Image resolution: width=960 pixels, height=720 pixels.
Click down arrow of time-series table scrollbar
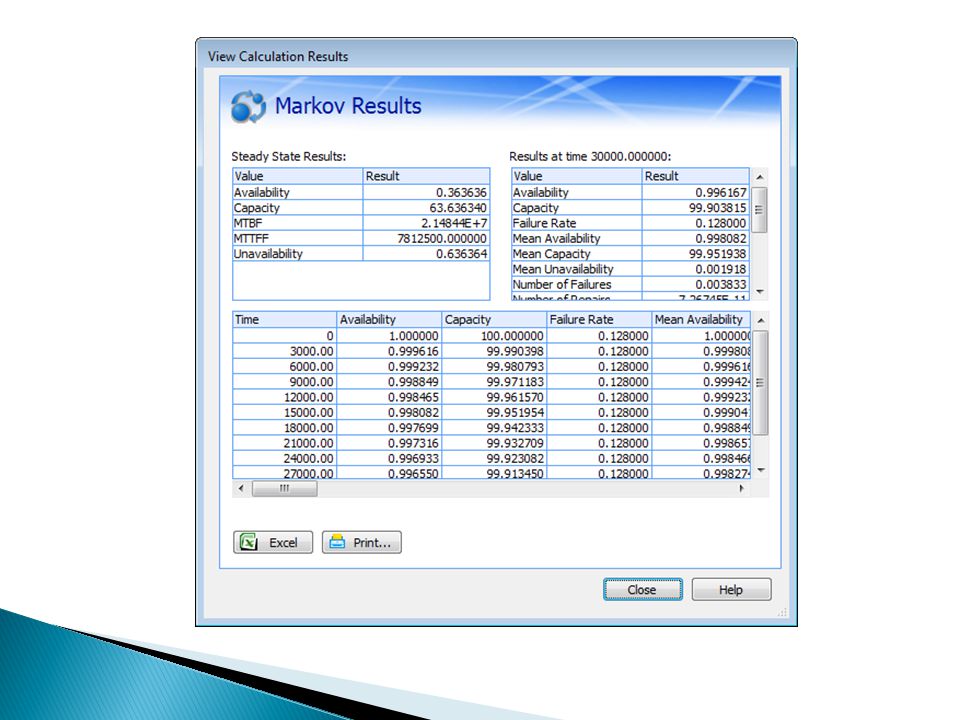point(760,471)
